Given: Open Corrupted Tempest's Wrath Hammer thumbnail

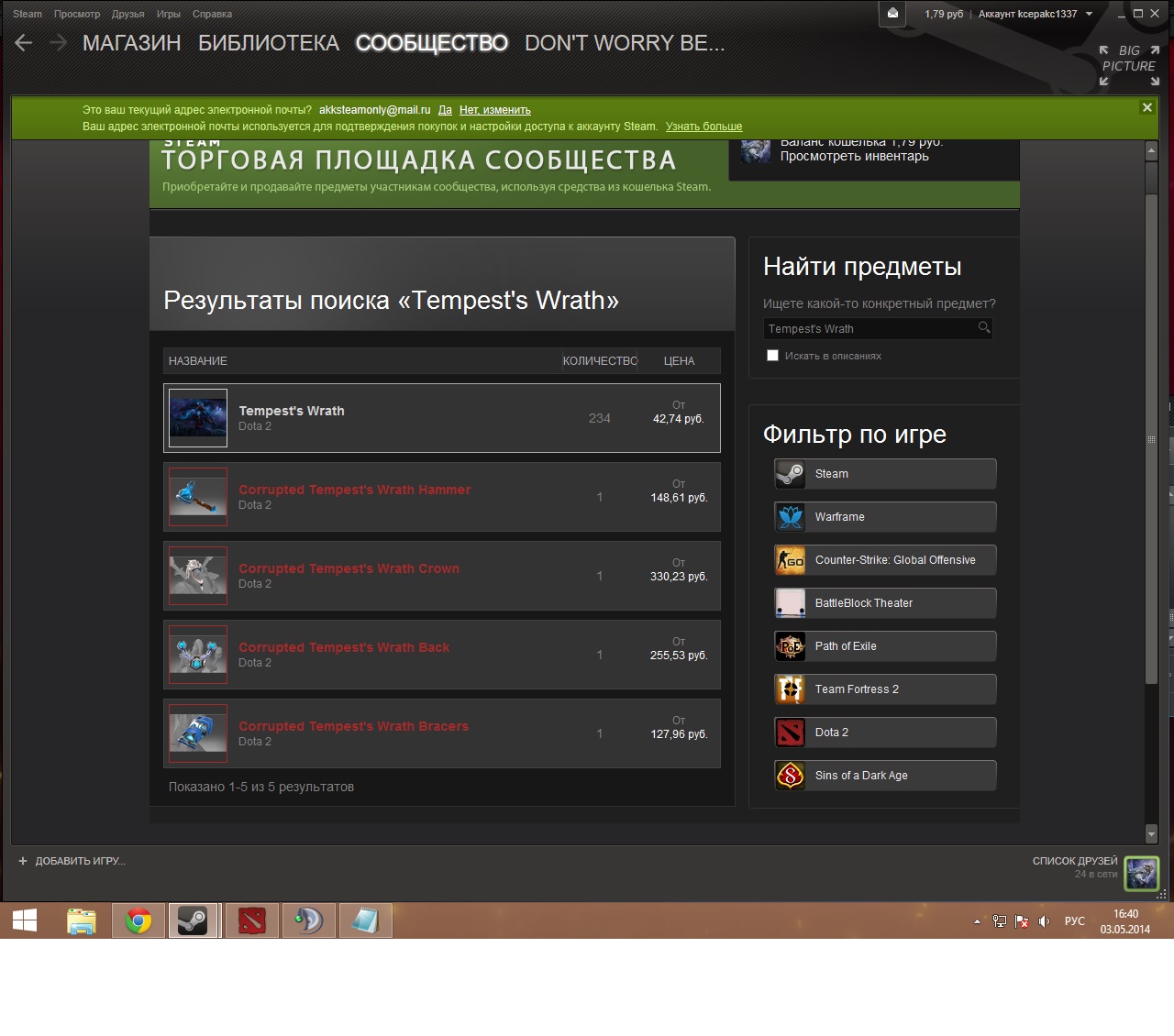Looking at the screenshot, I should [x=198, y=497].
